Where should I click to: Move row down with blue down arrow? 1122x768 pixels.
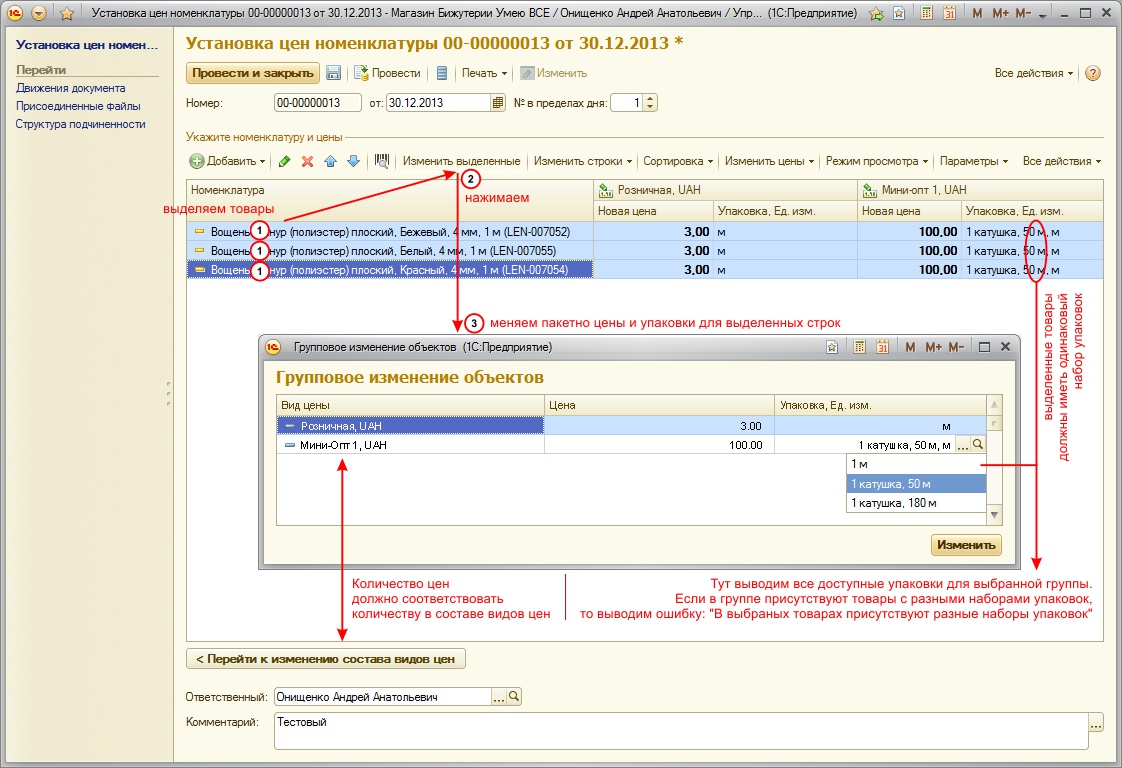pyautogui.click(x=352, y=161)
